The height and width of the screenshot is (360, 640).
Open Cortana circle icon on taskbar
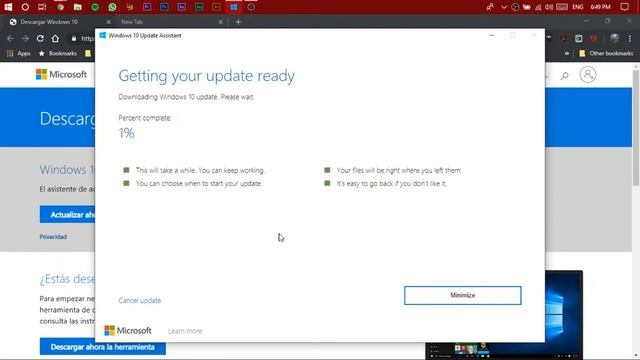coord(25,7)
